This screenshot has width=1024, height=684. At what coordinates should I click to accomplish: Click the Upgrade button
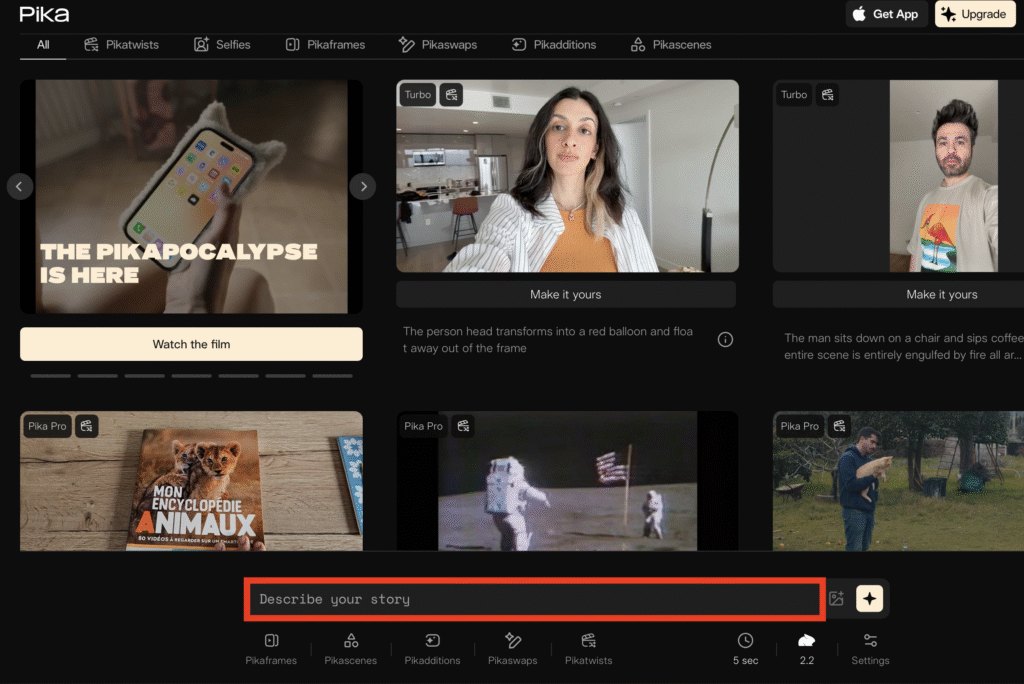[x=975, y=14]
